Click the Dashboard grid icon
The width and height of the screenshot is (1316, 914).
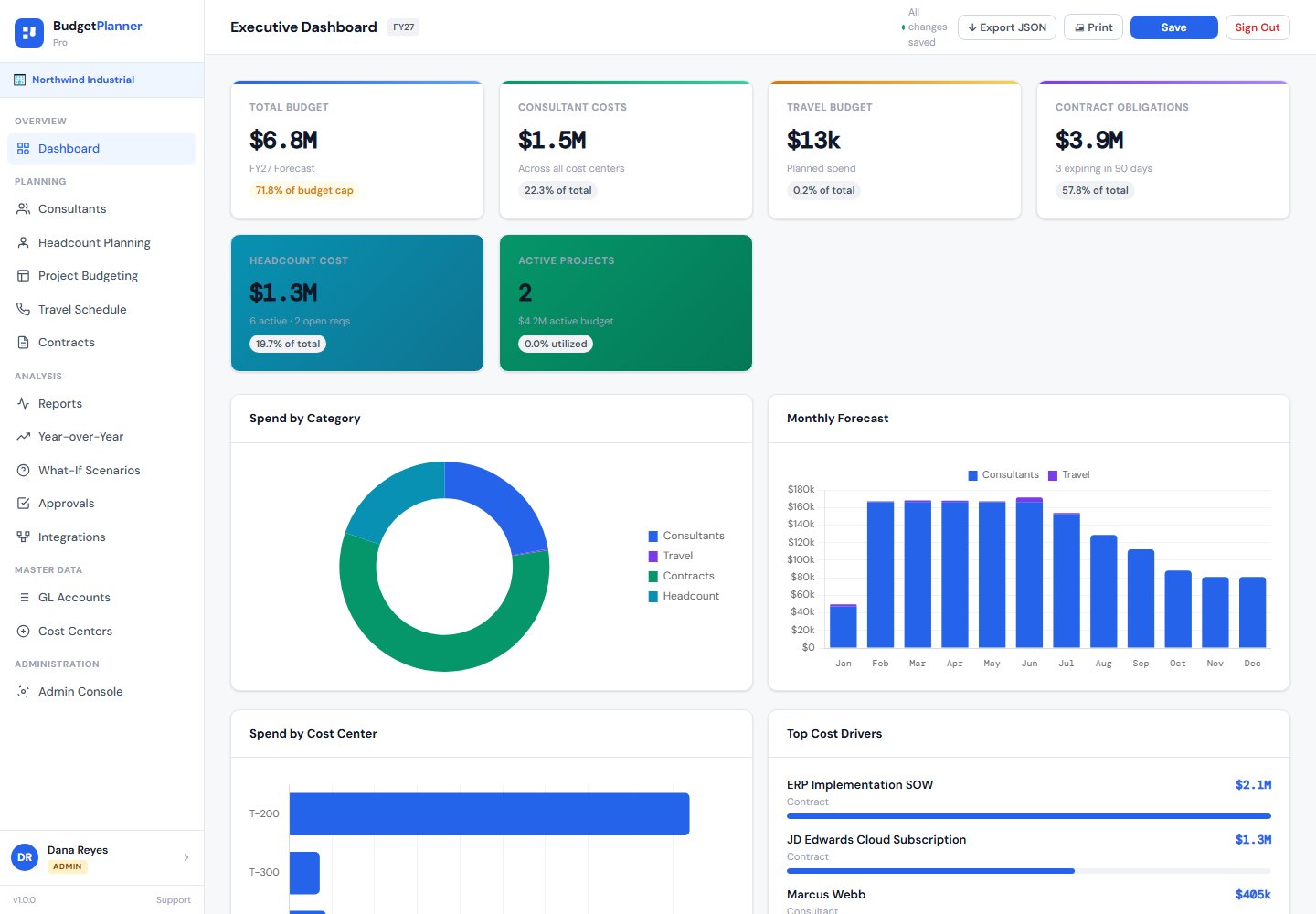coord(24,148)
